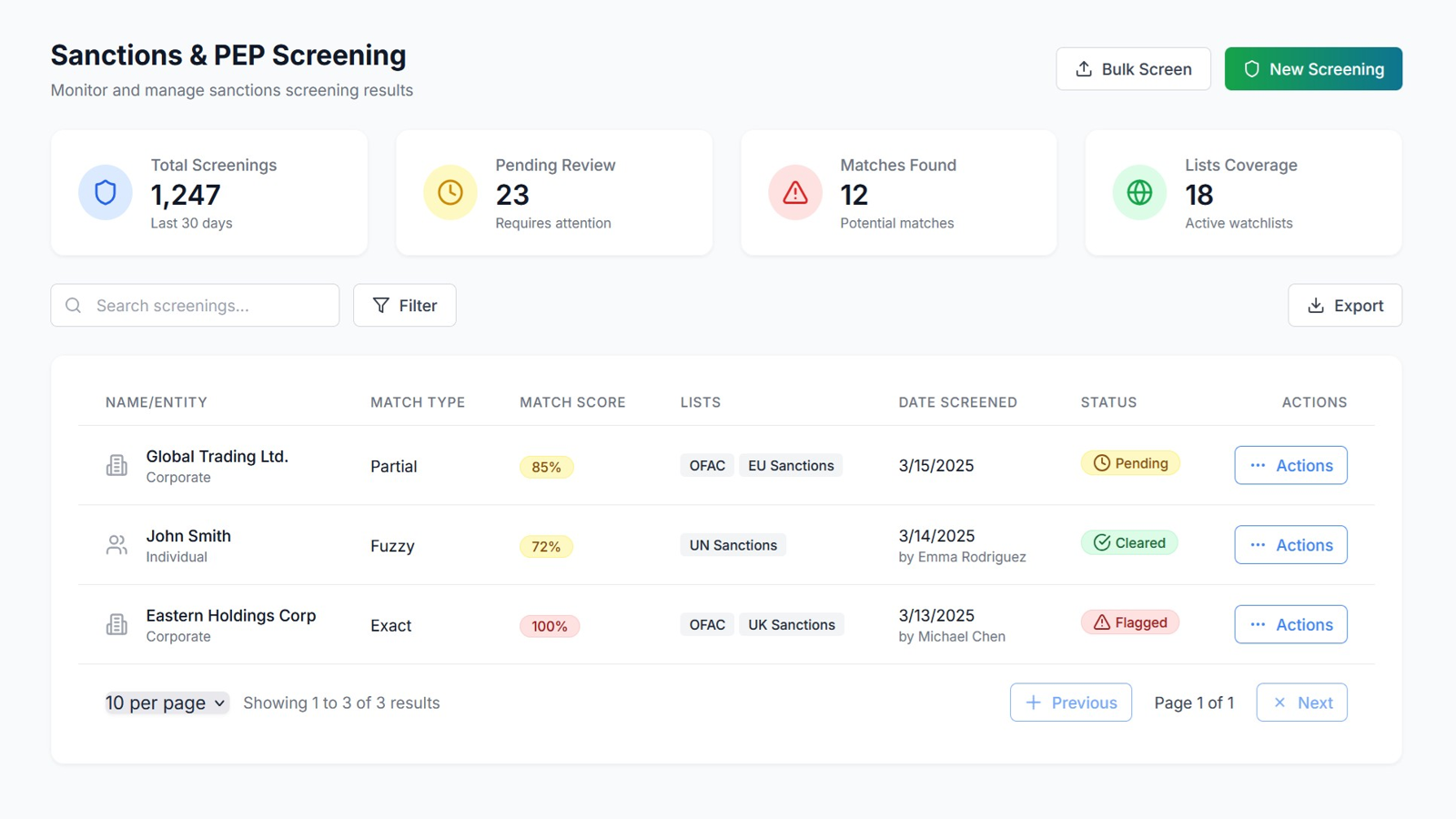Click the Bulk Screen button

point(1133,69)
